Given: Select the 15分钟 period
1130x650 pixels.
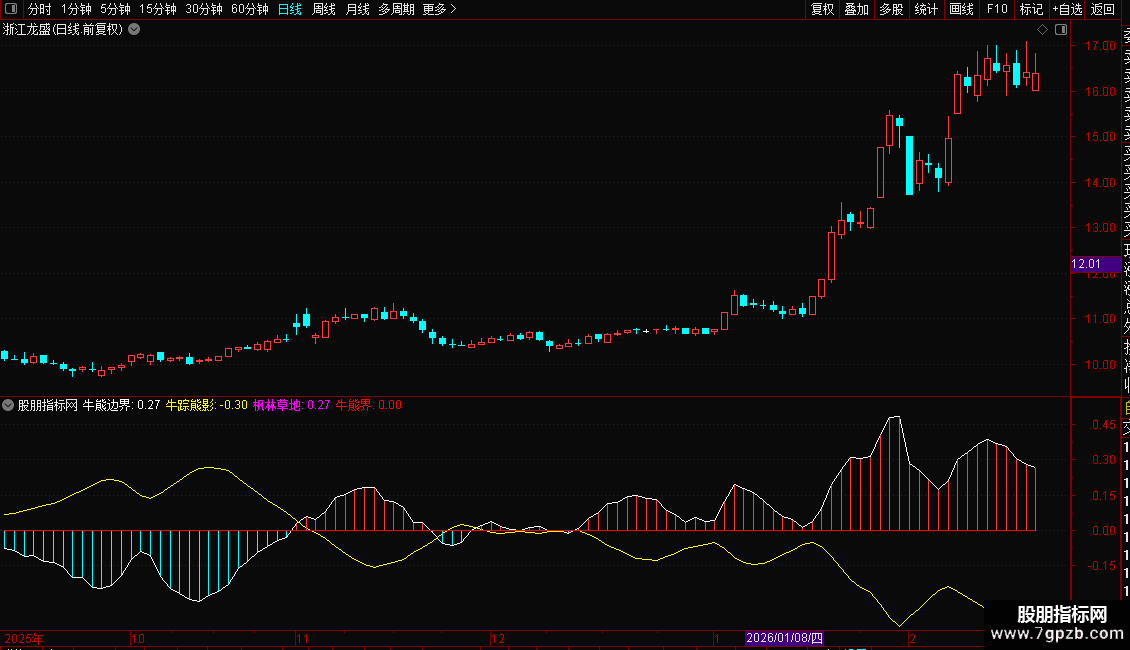Looking at the screenshot, I should pos(158,9).
